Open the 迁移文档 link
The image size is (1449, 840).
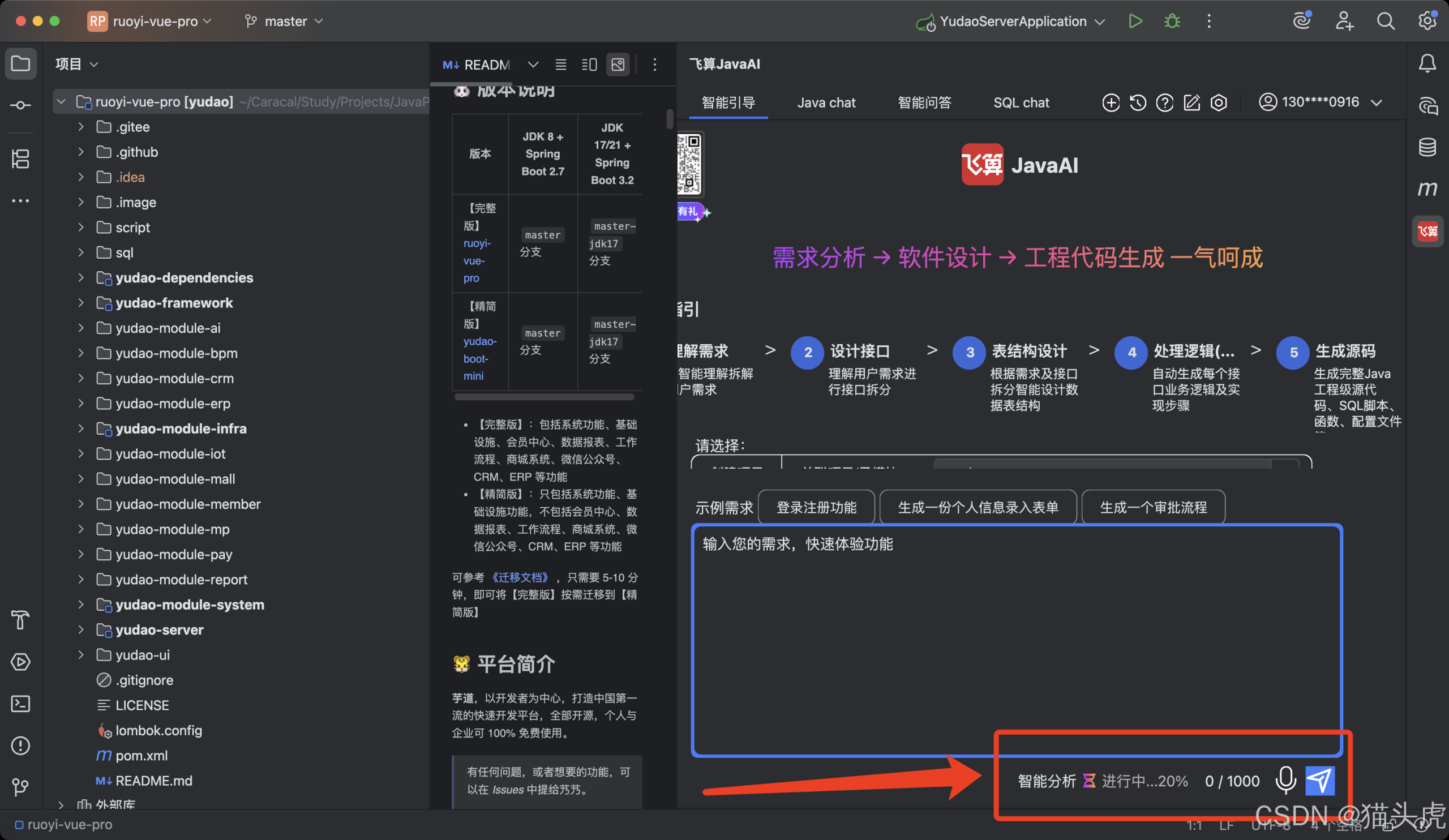(521, 577)
